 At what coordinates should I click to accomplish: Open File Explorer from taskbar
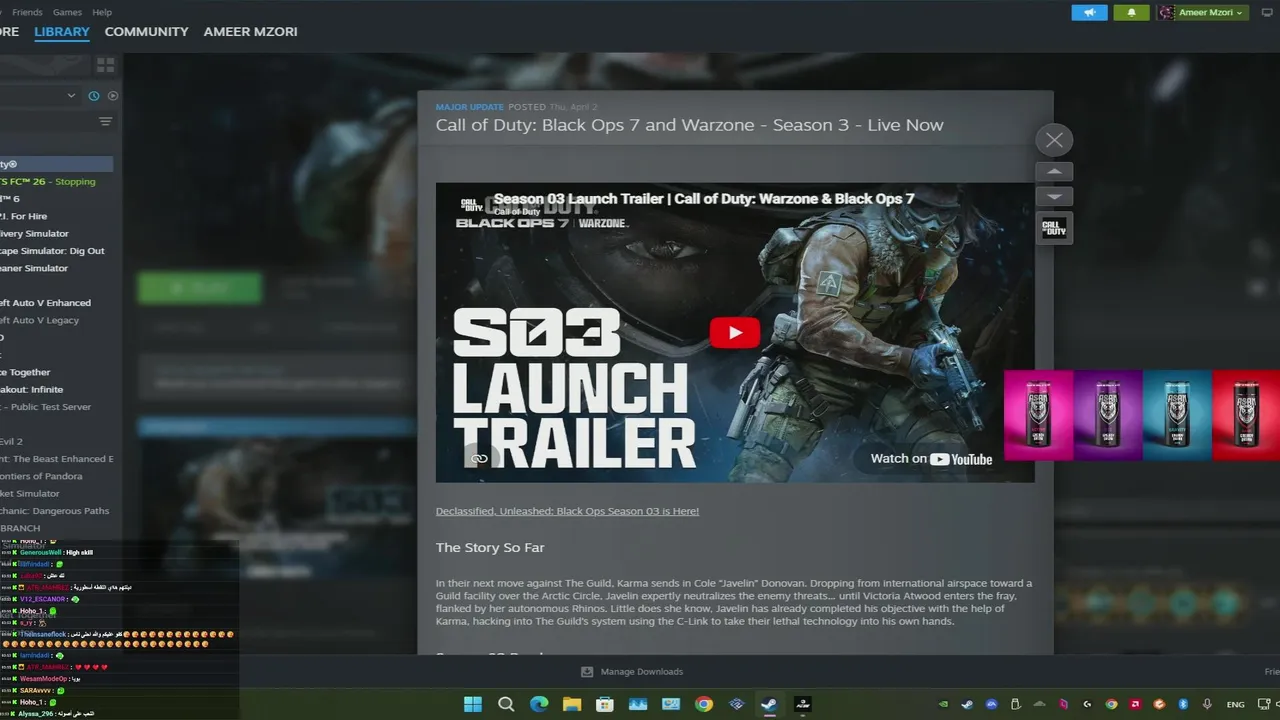[572, 704]
